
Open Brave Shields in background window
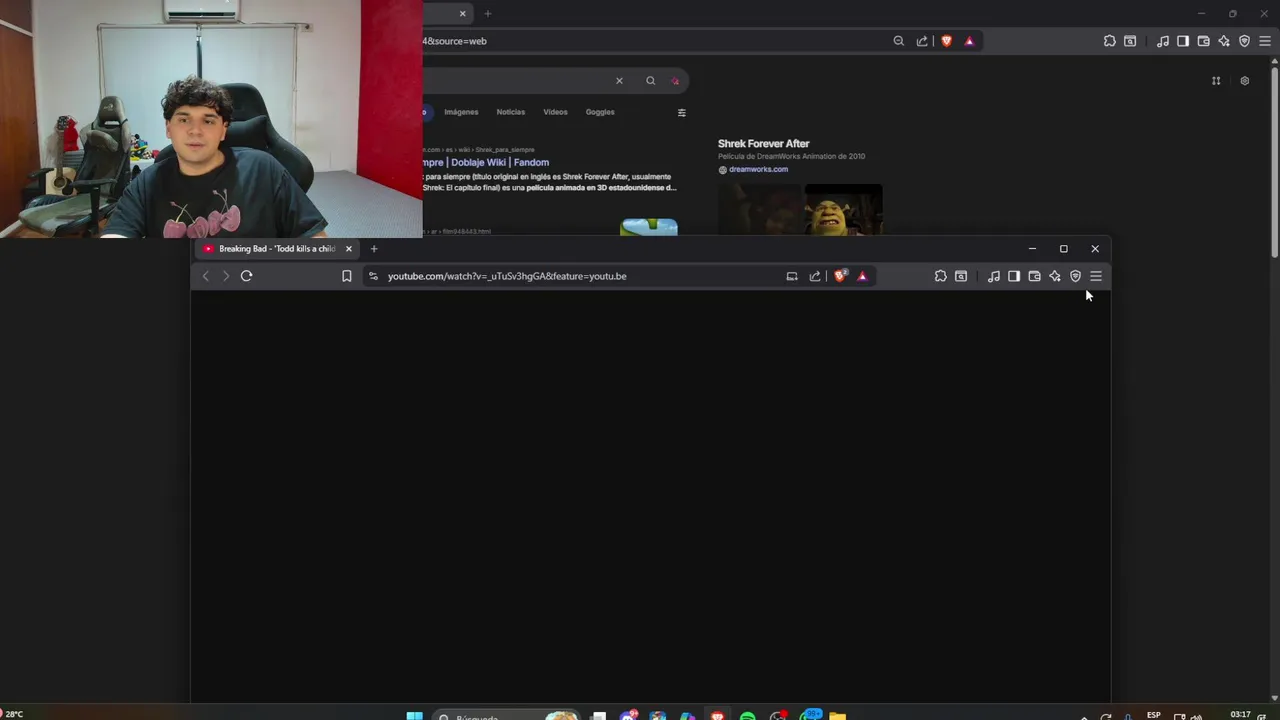point(947,41)
